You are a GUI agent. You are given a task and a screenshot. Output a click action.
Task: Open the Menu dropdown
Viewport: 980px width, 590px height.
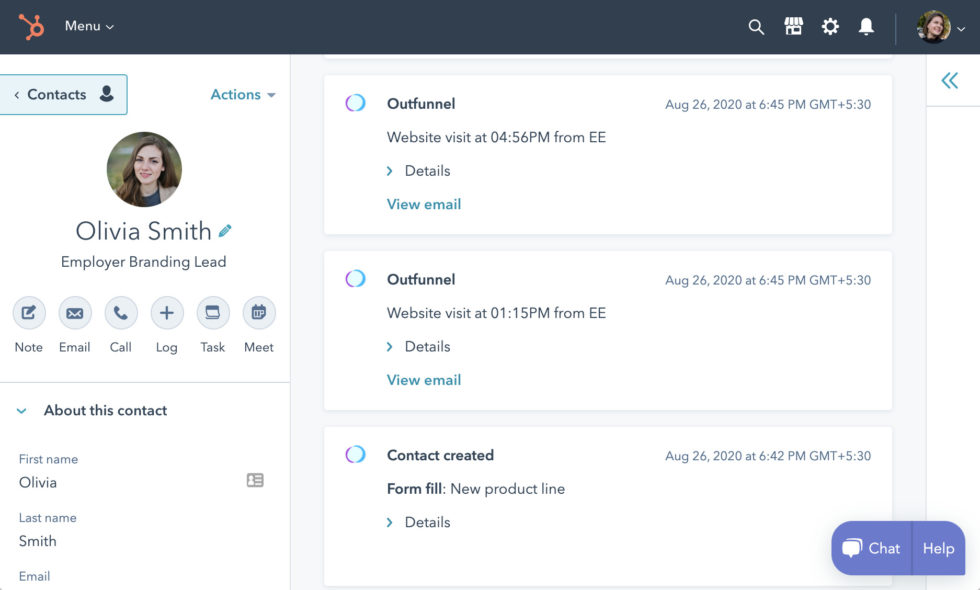[88, 26]
